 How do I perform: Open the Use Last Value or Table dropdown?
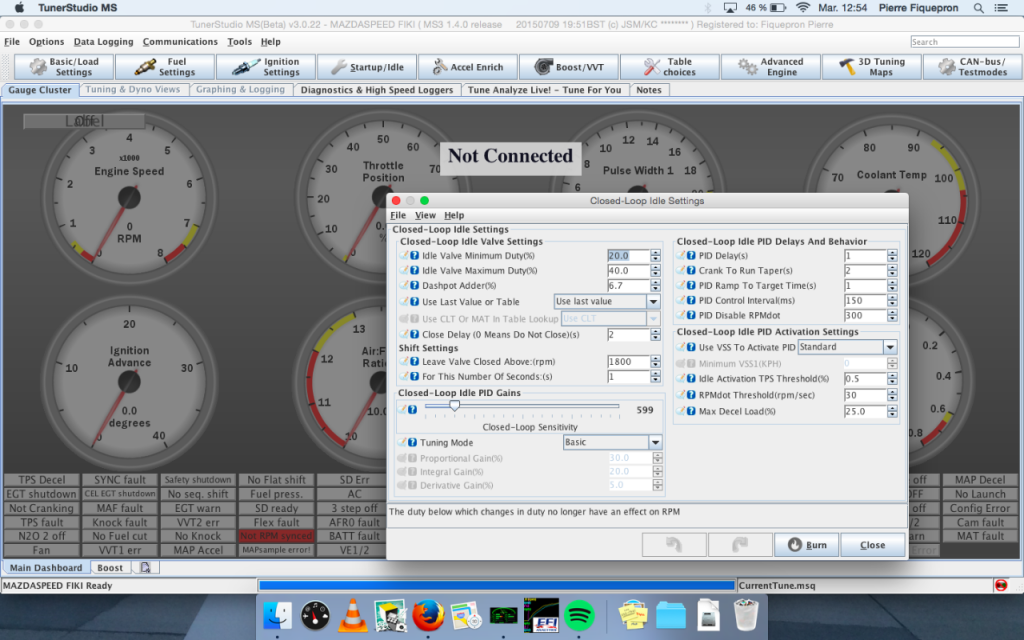click(x=653, y=302)
